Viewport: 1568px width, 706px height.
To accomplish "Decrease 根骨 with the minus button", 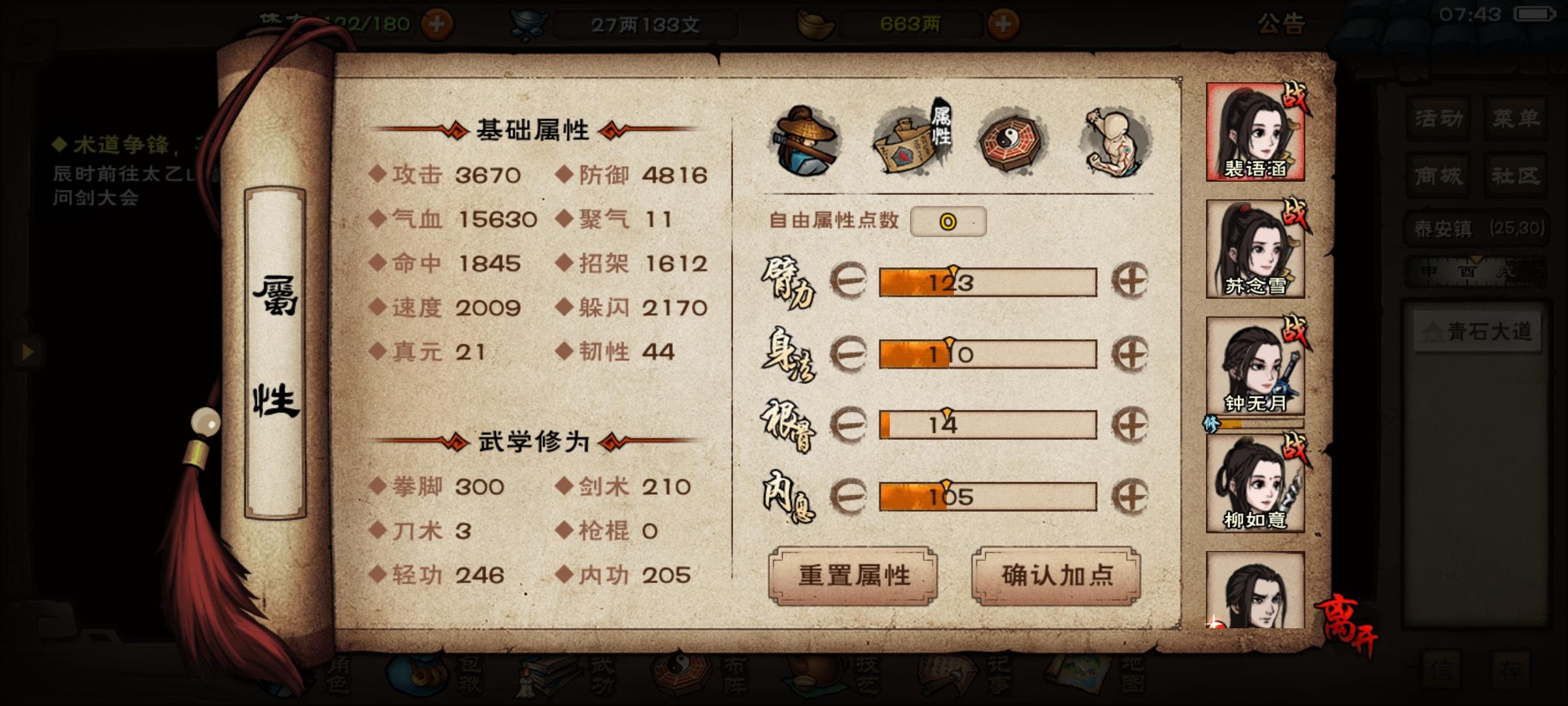I will [x=848, y=425].
